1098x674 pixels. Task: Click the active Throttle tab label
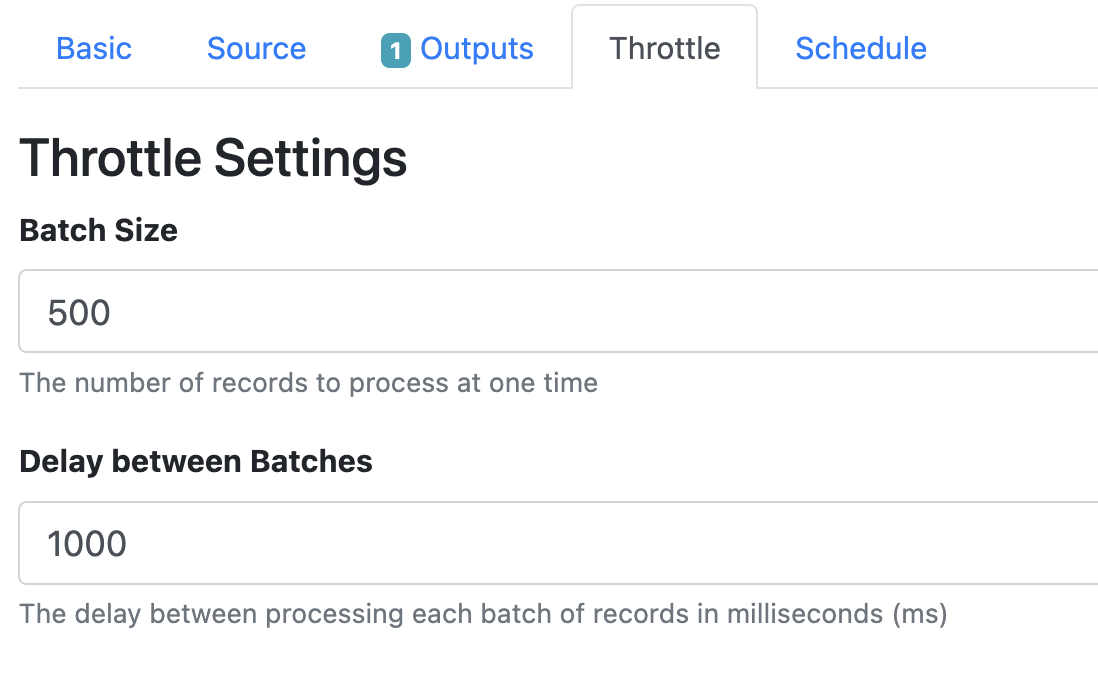click(x=664, y=48)
